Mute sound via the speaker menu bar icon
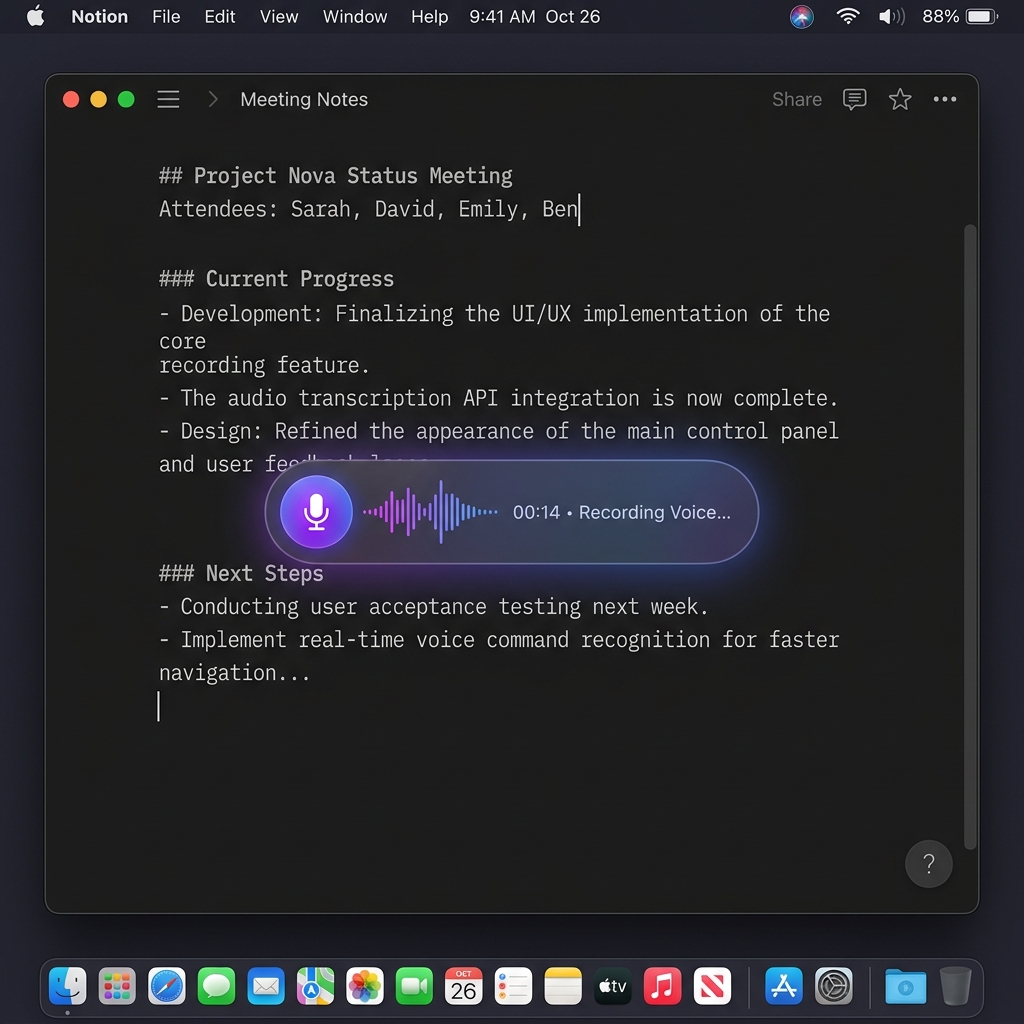This screenshot has width=1024, height=1024. (890, 16)
